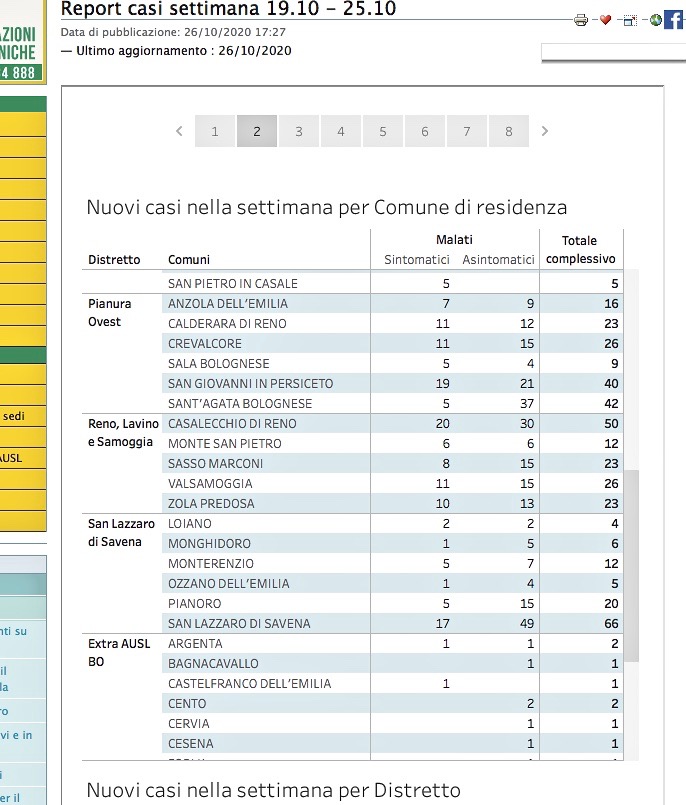Share page via the Facebook icon
Image resolution: width=686 pixels, height=805 pixels.
[x=674, y=20]
